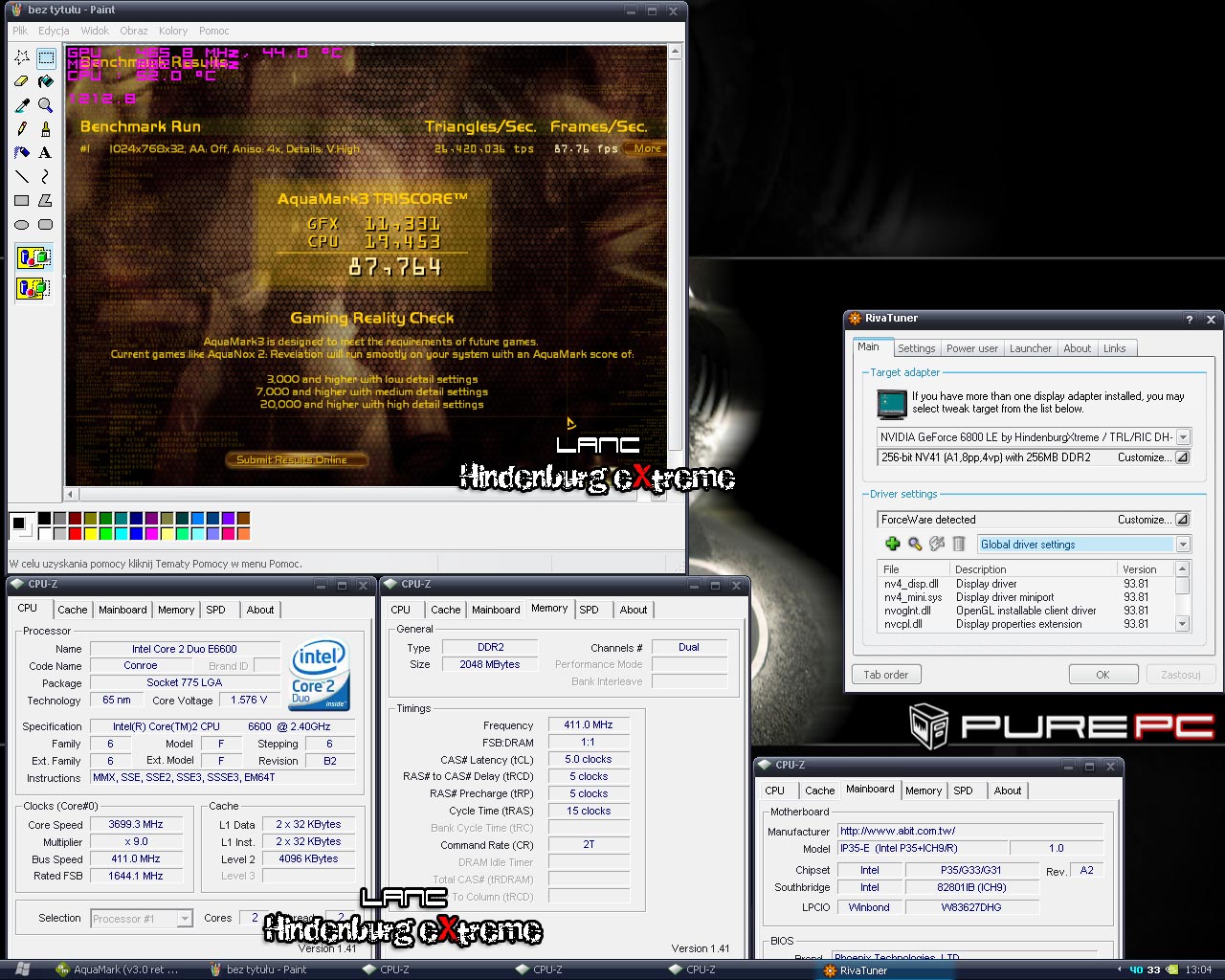Click the wrench edit icon in RivaTuner
The width and height of the screenshot is (1225, 980).
coord(937,544)
